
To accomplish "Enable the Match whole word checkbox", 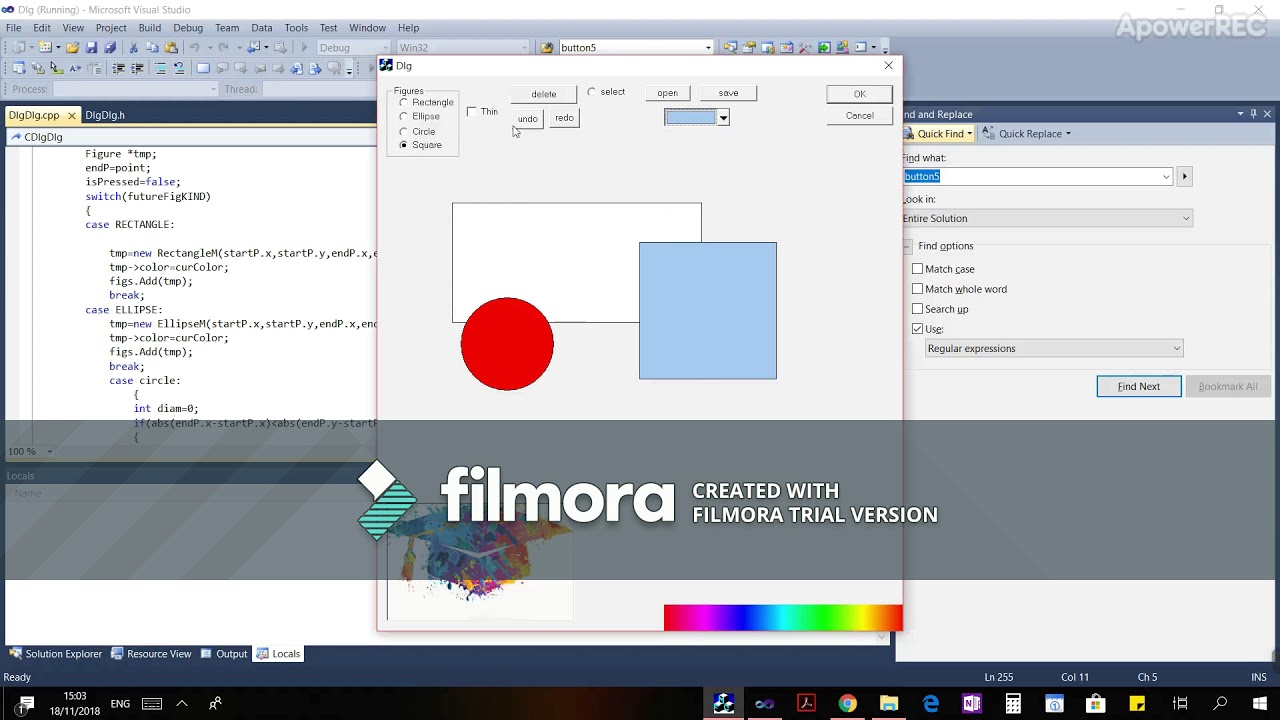I will [917, 289].
